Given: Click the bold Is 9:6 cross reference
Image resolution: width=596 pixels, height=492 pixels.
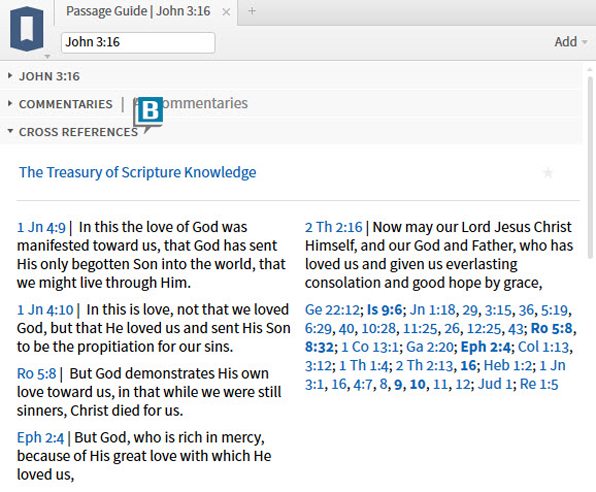Looking at the screenshot, I should click(385, 310).
